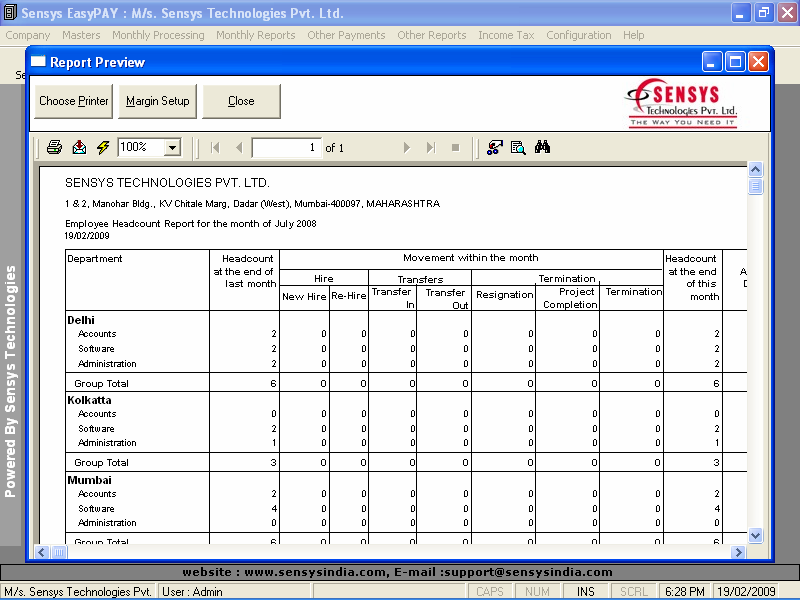Click the Movement within the month header
The width and height of the screenshot is (800, 600).
(470, 258)
